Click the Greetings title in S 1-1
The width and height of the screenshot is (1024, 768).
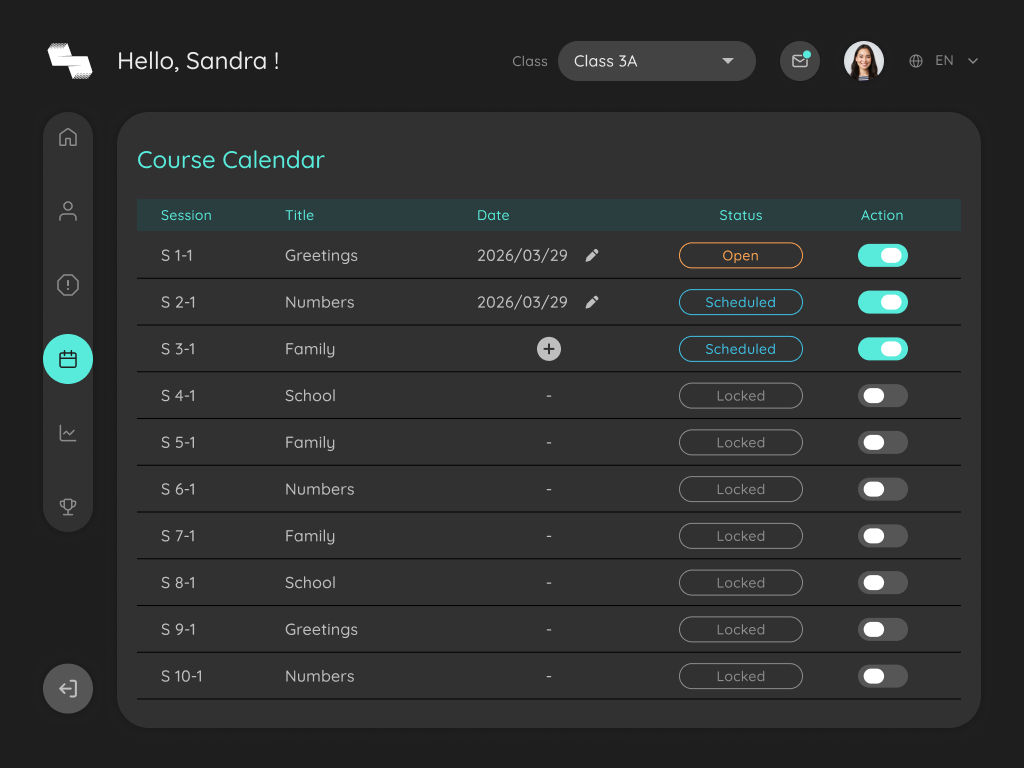(321, 255)
